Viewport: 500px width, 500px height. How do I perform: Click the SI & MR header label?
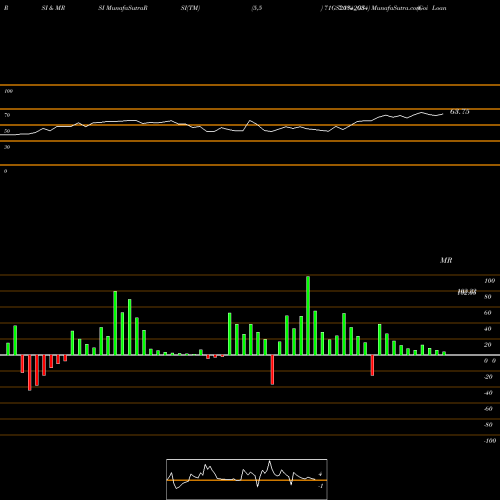(x=53, y=8)
